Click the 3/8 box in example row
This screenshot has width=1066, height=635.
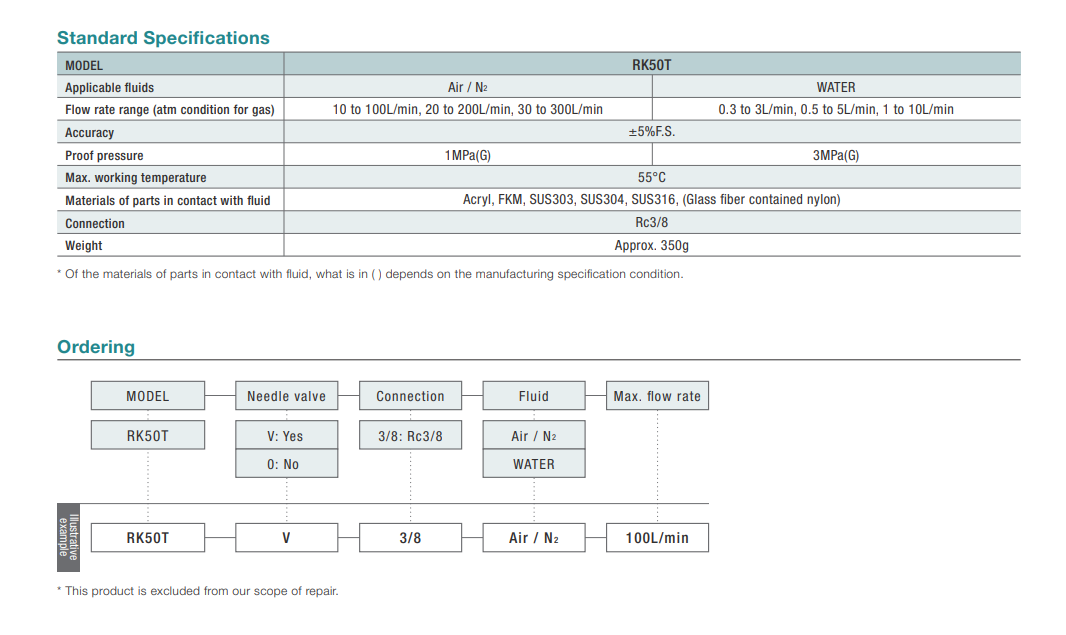click(x=411, y=537)
